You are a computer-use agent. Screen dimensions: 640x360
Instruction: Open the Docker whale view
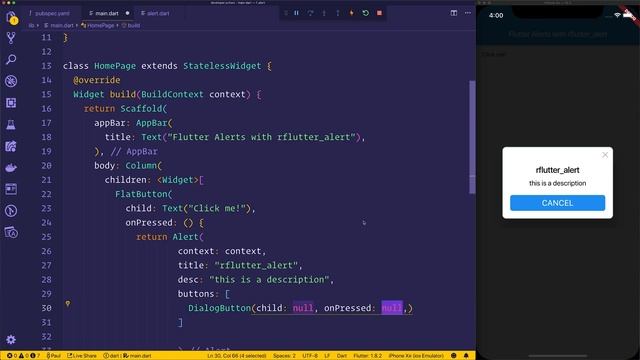coord(11,168)
